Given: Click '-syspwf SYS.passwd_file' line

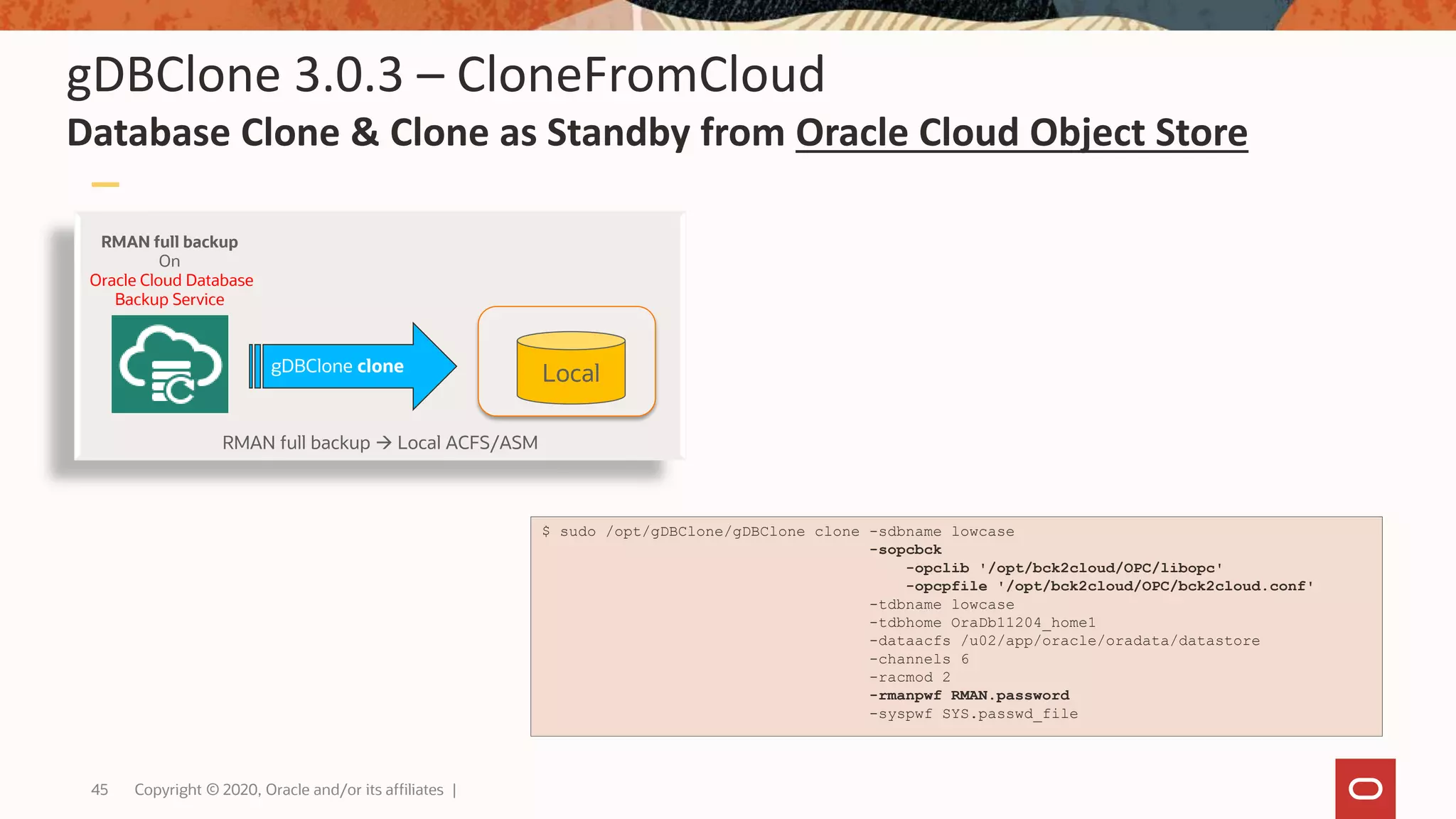Looking at the screenshot, I should tap(973, 714).
